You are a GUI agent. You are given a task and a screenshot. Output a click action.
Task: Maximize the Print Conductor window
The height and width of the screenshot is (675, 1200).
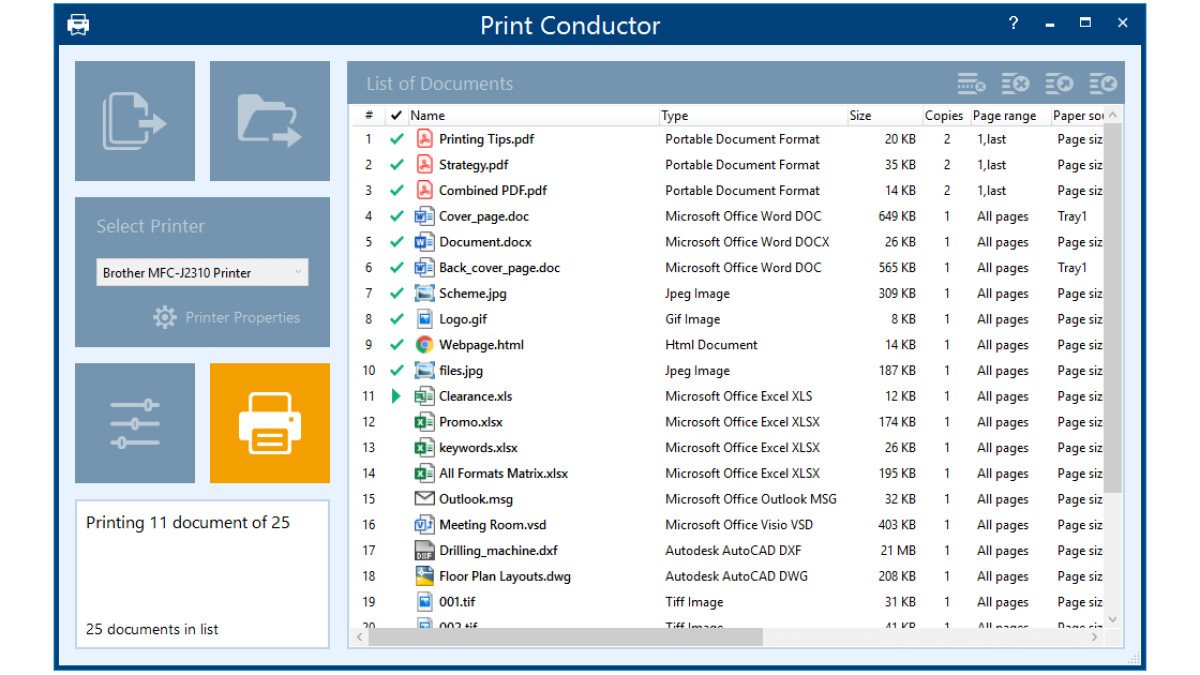click(x=1086, y=23)
